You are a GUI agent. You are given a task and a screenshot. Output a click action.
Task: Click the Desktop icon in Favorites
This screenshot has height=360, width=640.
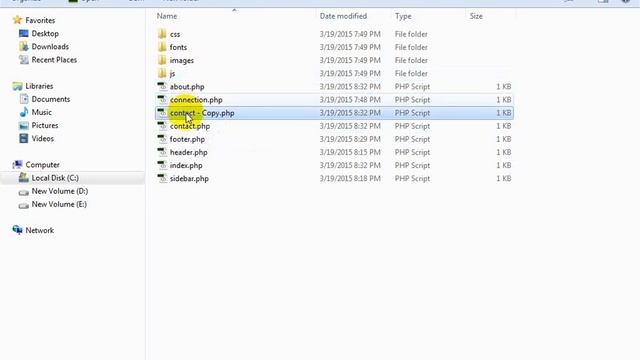pyautogui.click(x=24, y=33)
